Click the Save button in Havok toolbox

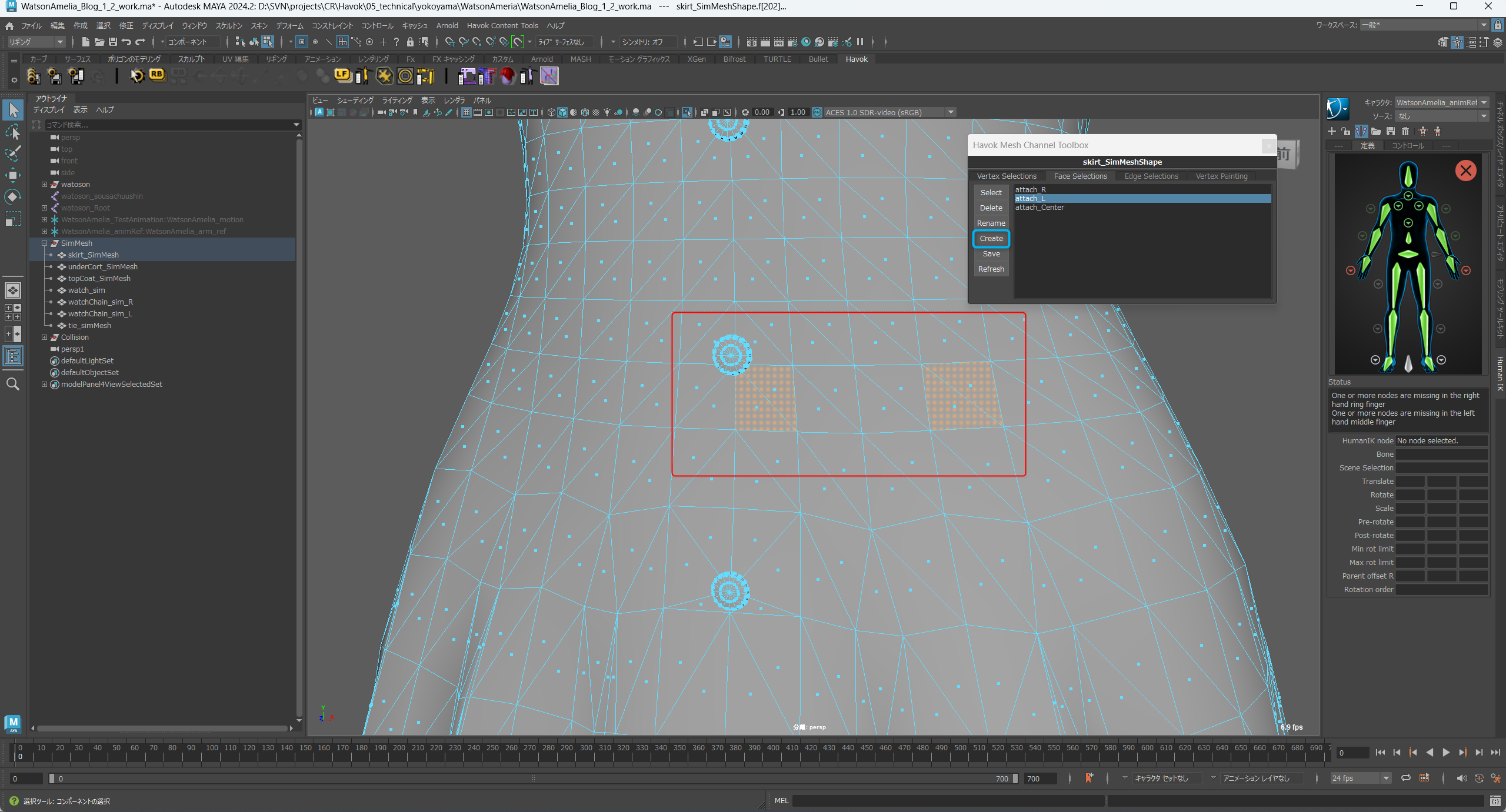(991, 253)
